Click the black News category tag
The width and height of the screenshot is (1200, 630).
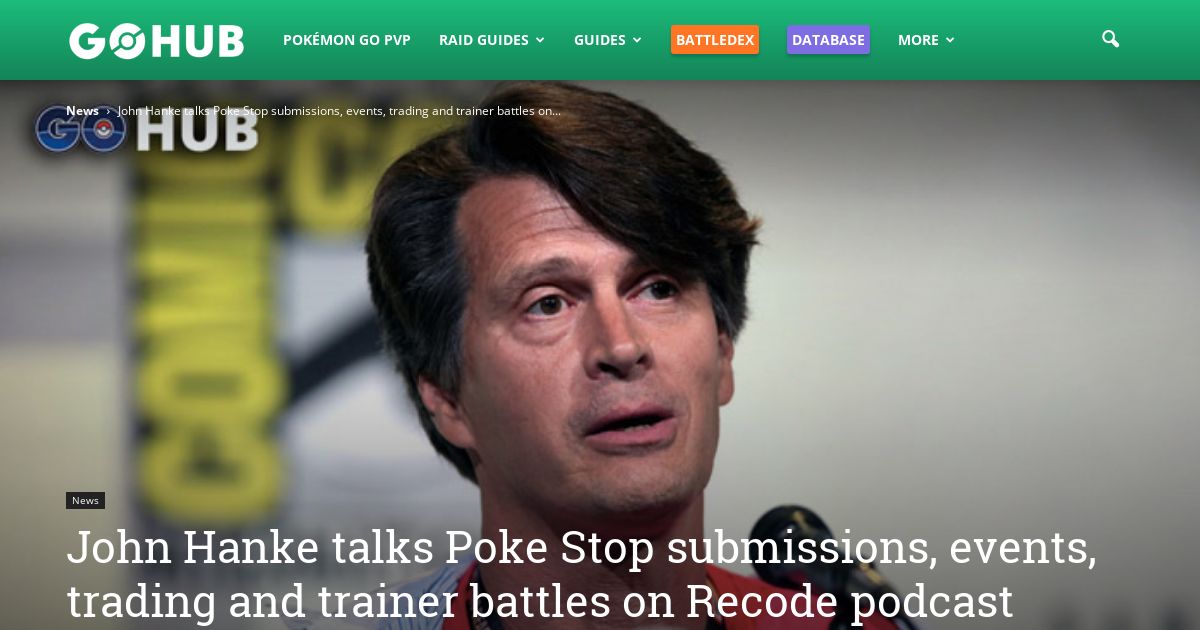click(85, 500)
